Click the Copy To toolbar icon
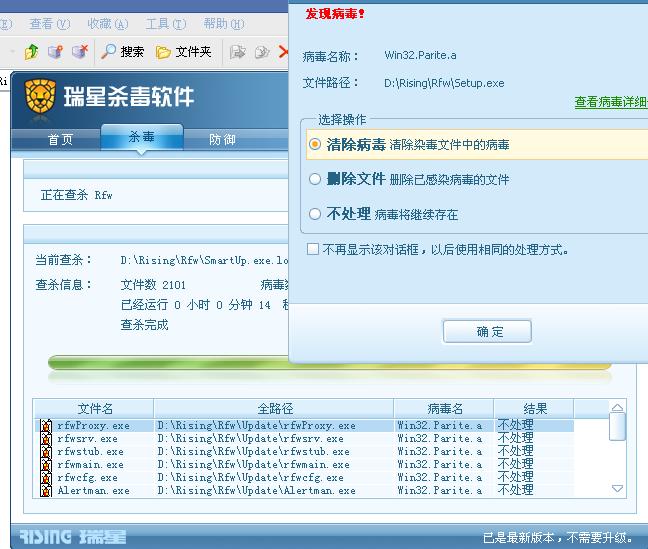 (x=262, y=52)
